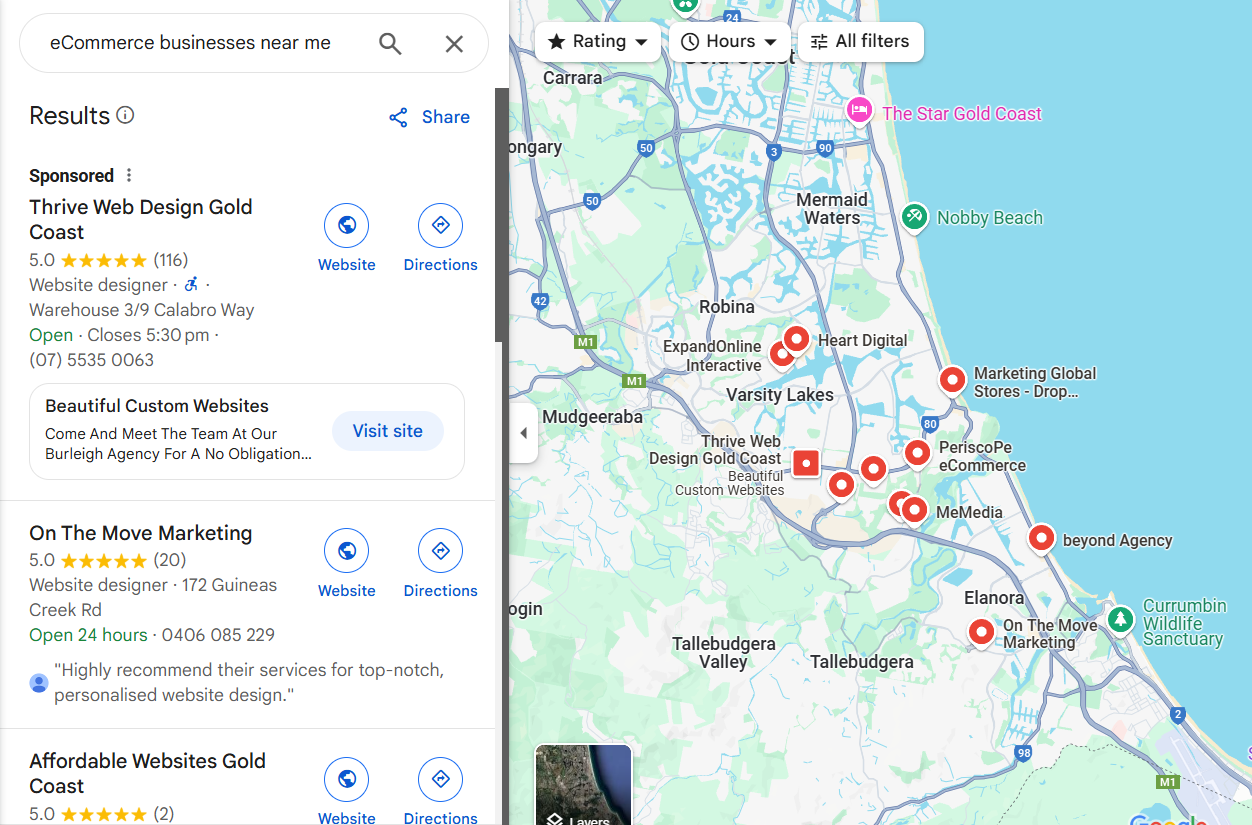Open Thrive Web Design website icon

pos(347,226)
